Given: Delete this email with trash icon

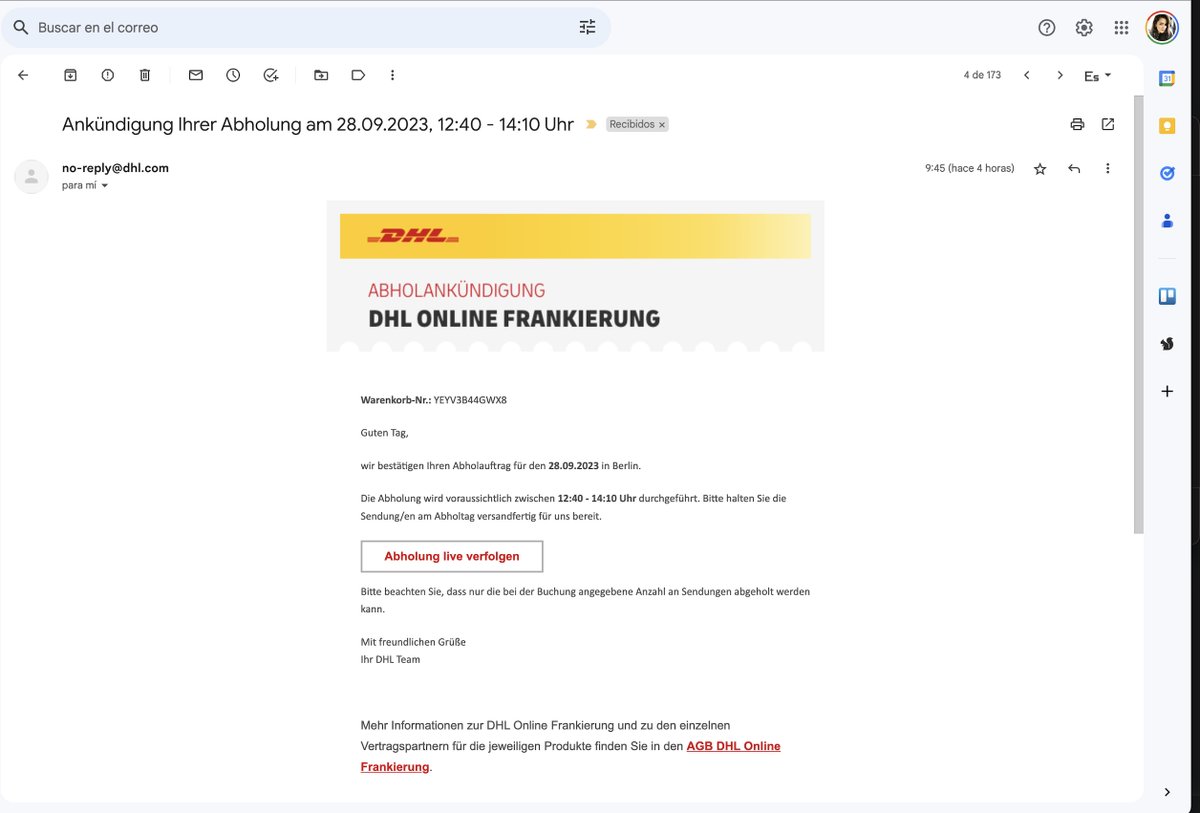Looking at the screenshot, I should (x=145, y=75).
